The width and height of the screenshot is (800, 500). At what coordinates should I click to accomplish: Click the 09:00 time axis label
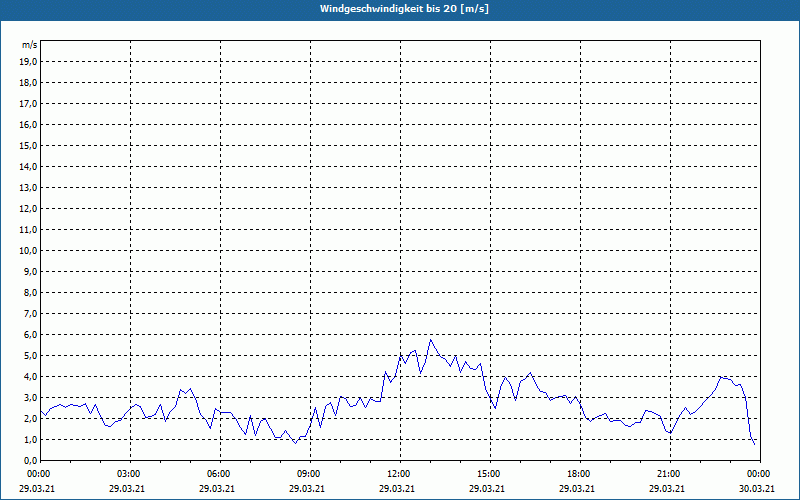click(308, 474)
